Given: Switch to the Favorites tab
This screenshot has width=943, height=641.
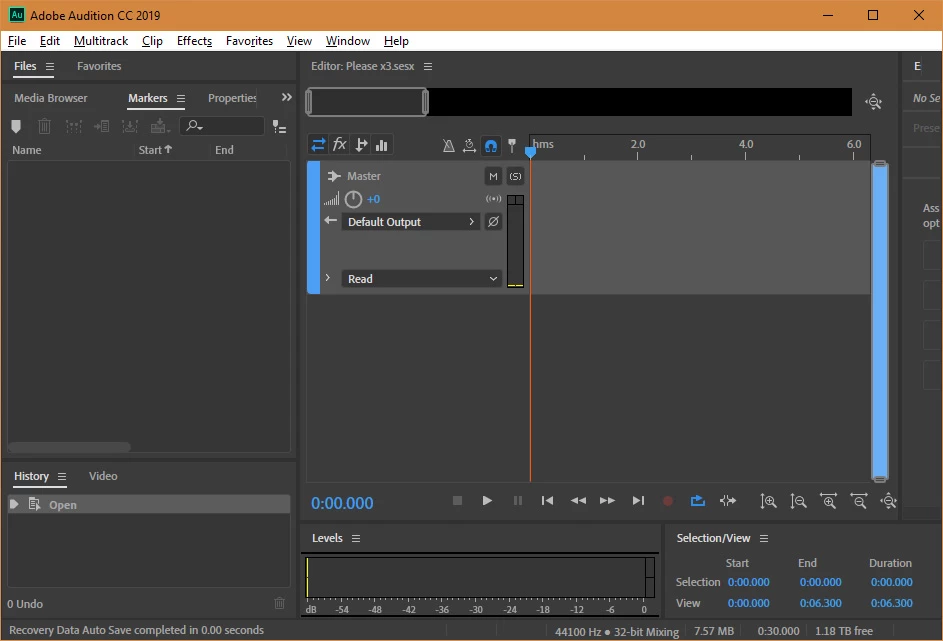Looking at the screenshot, I should coord(99,66).
